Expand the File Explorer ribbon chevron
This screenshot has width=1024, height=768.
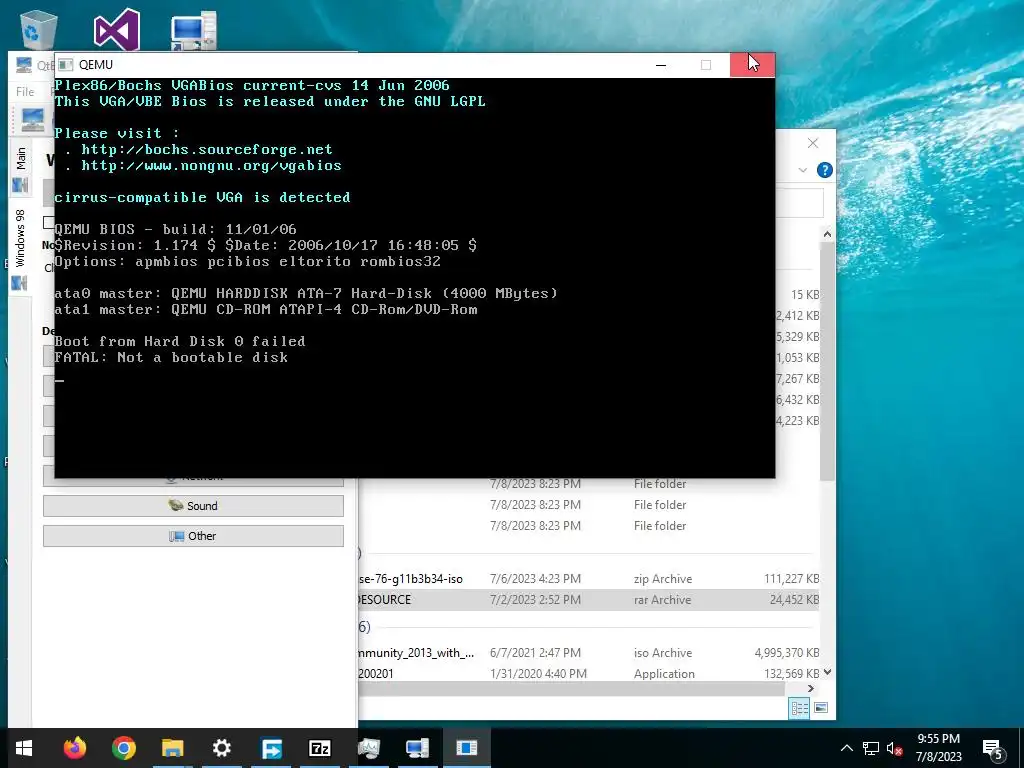point(803,170)
